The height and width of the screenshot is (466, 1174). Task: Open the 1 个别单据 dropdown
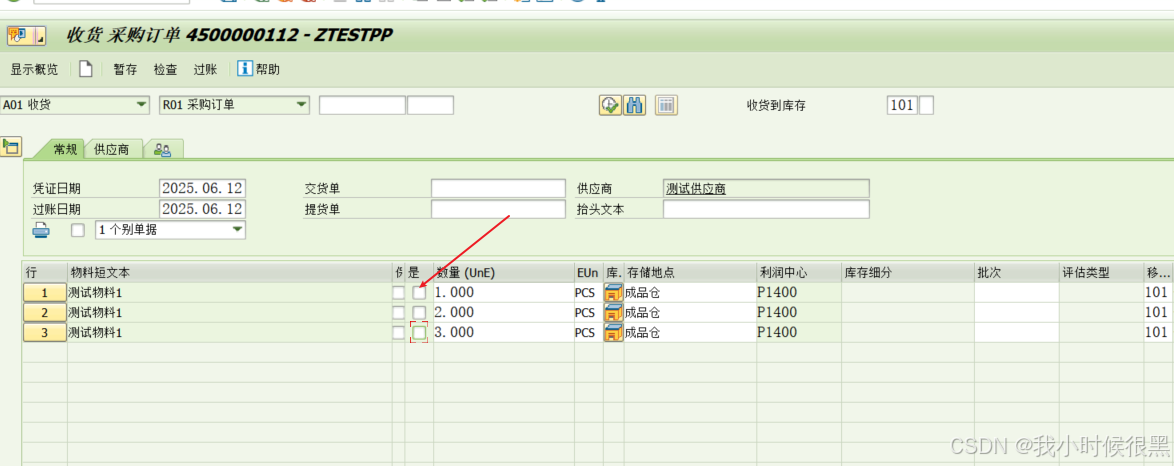click(x=170, y=231)
